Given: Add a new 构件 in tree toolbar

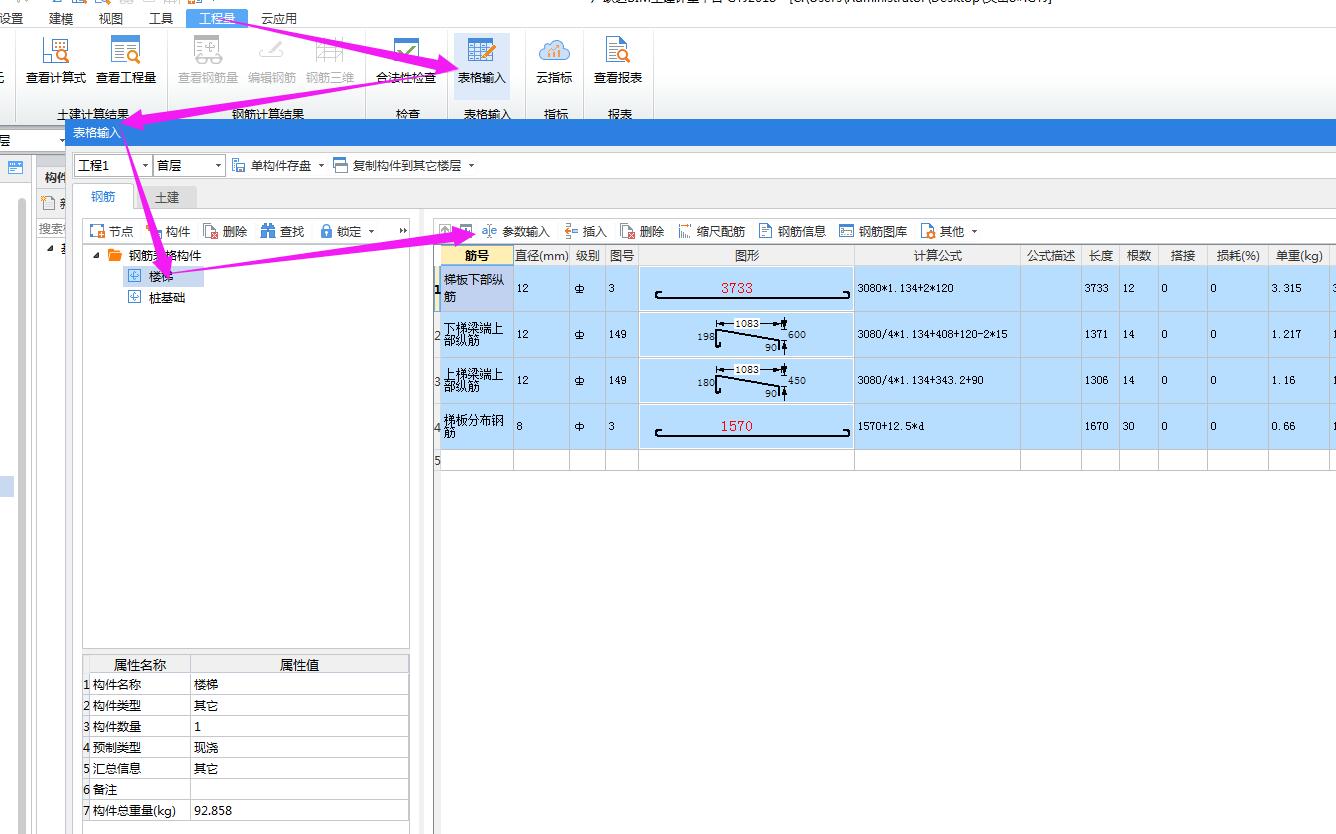Looking at the screenshot, I should [x=168, y=231].
